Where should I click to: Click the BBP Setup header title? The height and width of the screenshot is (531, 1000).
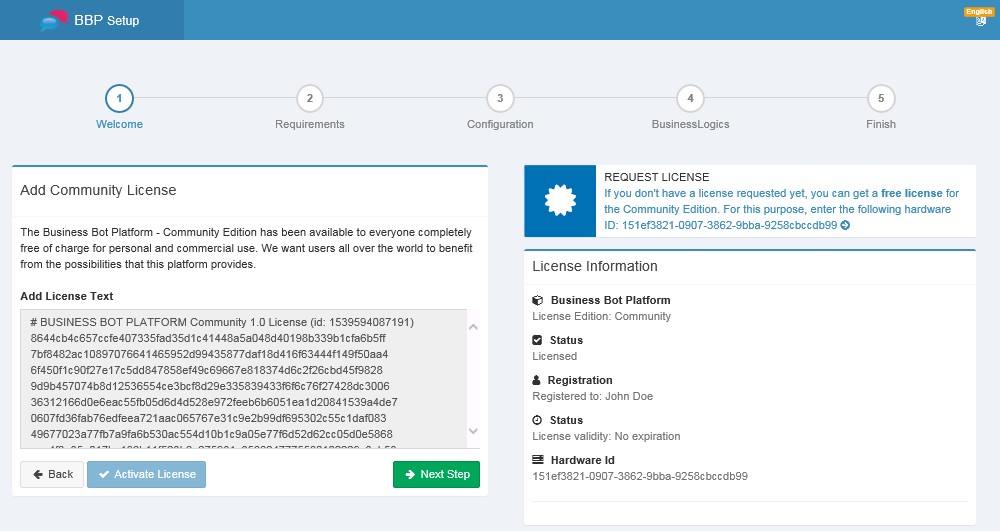click(x=107, y=20)
